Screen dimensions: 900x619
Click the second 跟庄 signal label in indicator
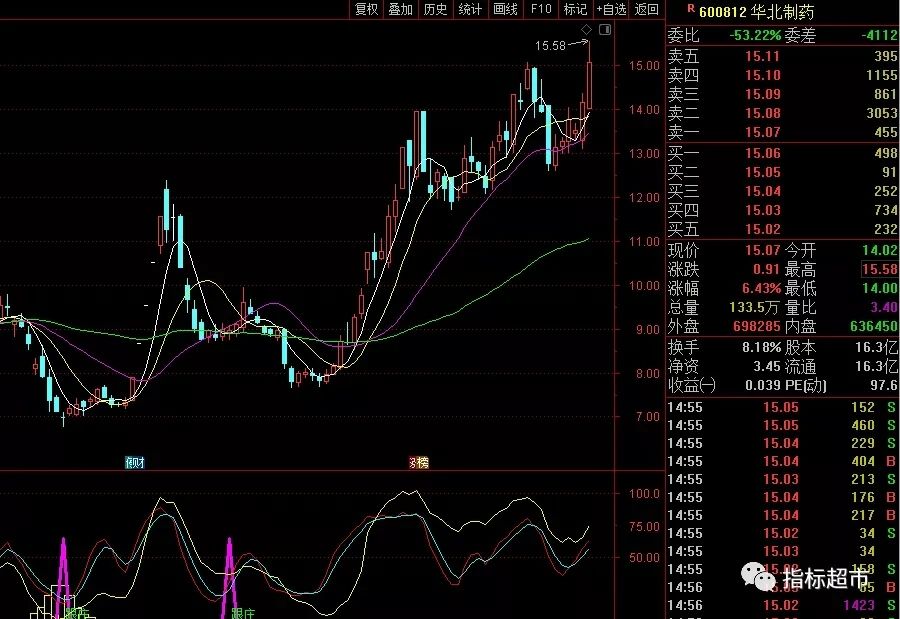coord(243,613)
